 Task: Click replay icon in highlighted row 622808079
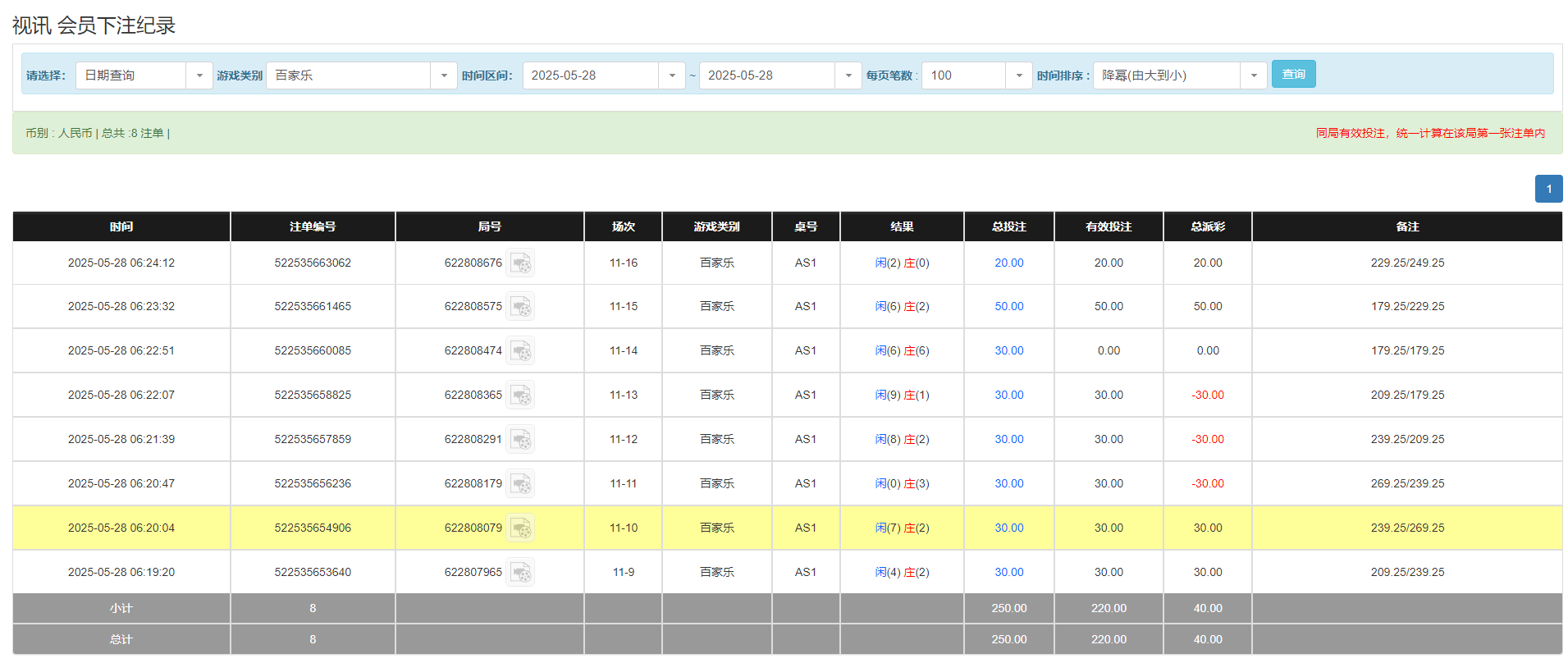point(520,528)
